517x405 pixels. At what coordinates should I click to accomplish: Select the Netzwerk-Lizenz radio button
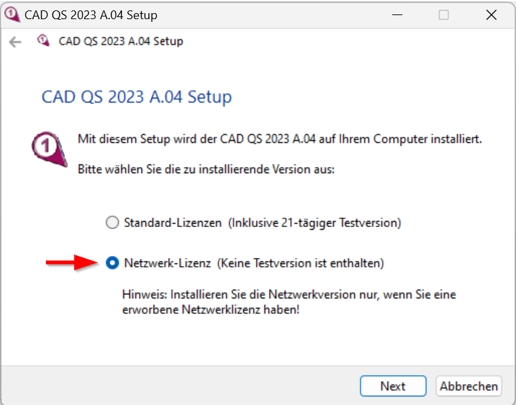coord(112,263)
